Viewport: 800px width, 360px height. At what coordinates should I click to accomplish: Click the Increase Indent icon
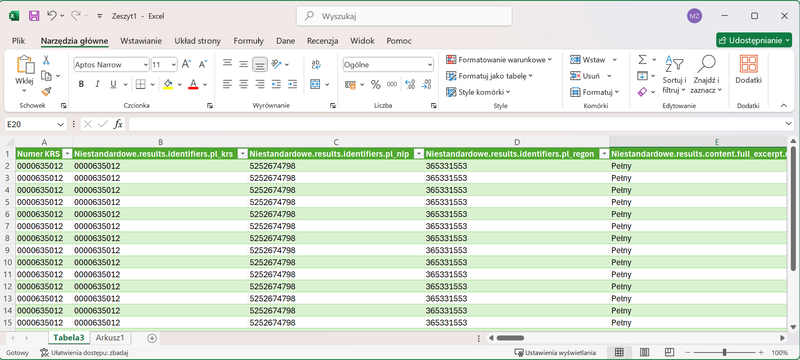pyautogui.click(x=292, y=84)
